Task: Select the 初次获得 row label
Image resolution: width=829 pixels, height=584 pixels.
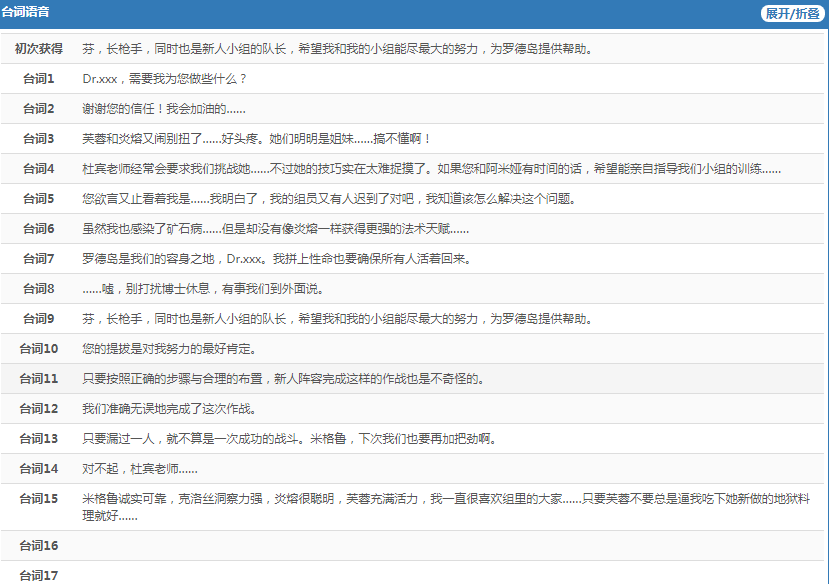Action: (39, 49)
